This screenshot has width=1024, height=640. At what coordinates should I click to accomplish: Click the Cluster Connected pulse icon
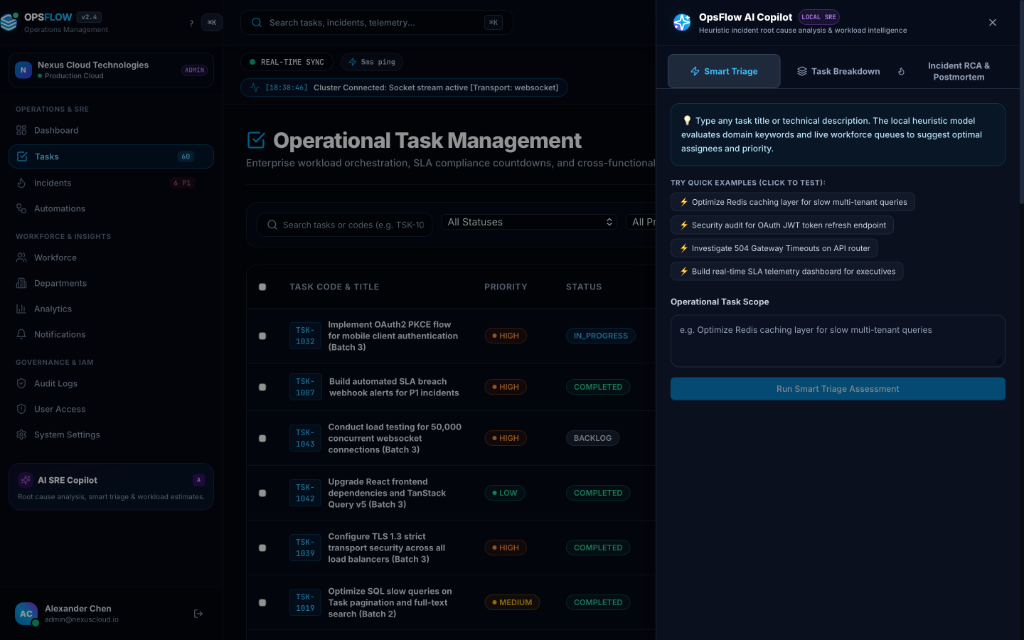pos(255,88)
